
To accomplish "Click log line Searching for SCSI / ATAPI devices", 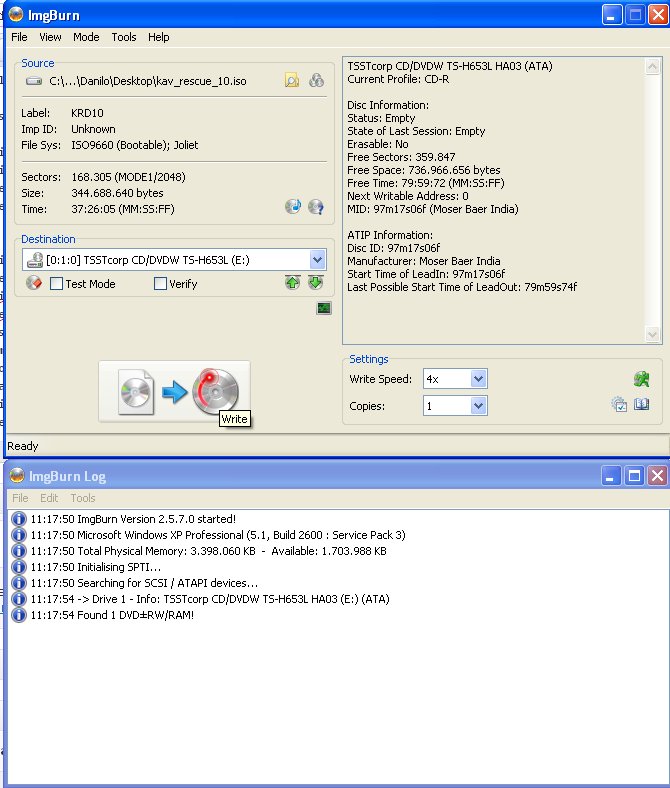I will coord(144,583).
